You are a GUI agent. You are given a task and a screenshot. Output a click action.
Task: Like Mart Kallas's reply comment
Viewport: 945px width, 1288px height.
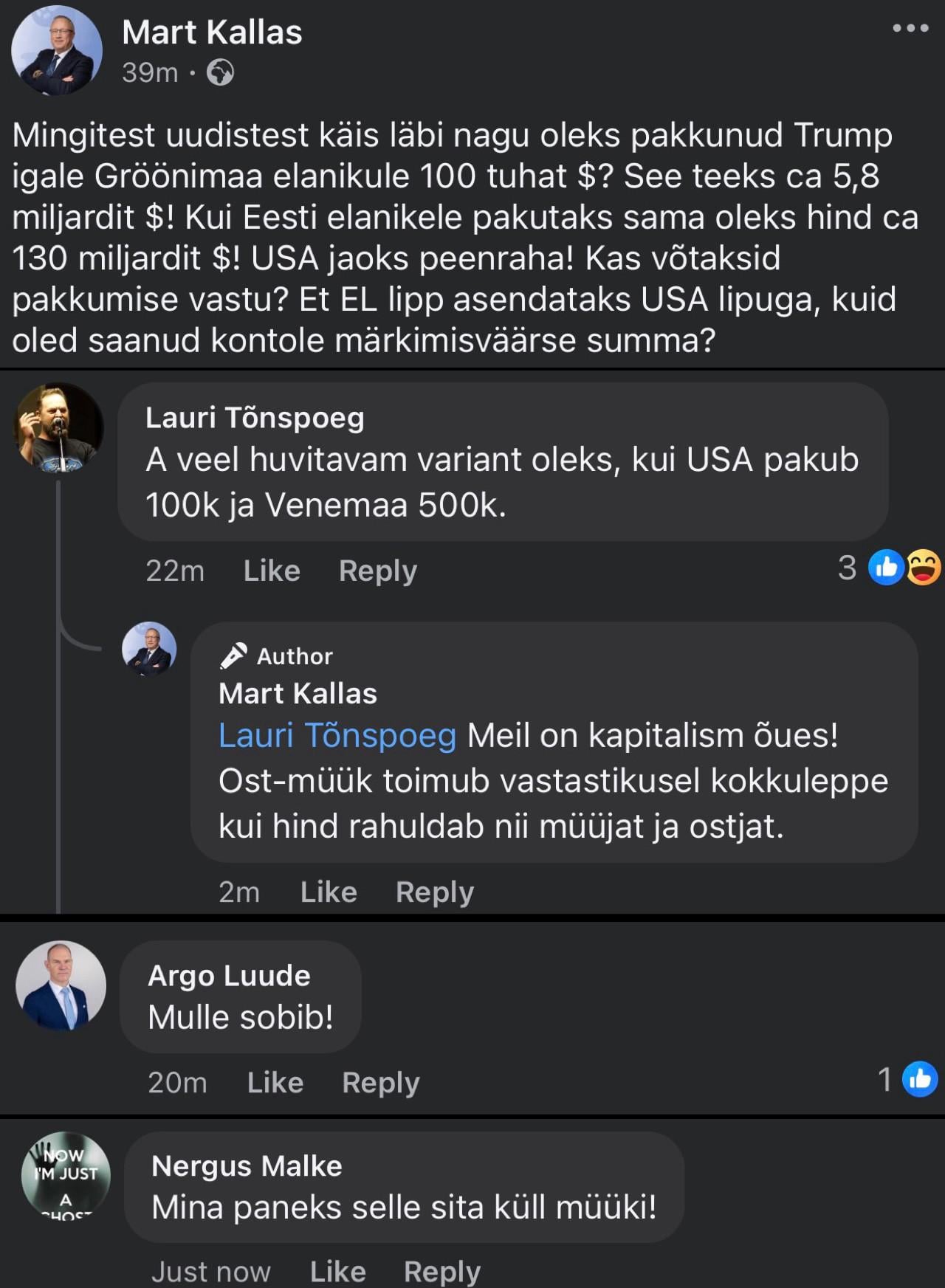click(329, 892)
